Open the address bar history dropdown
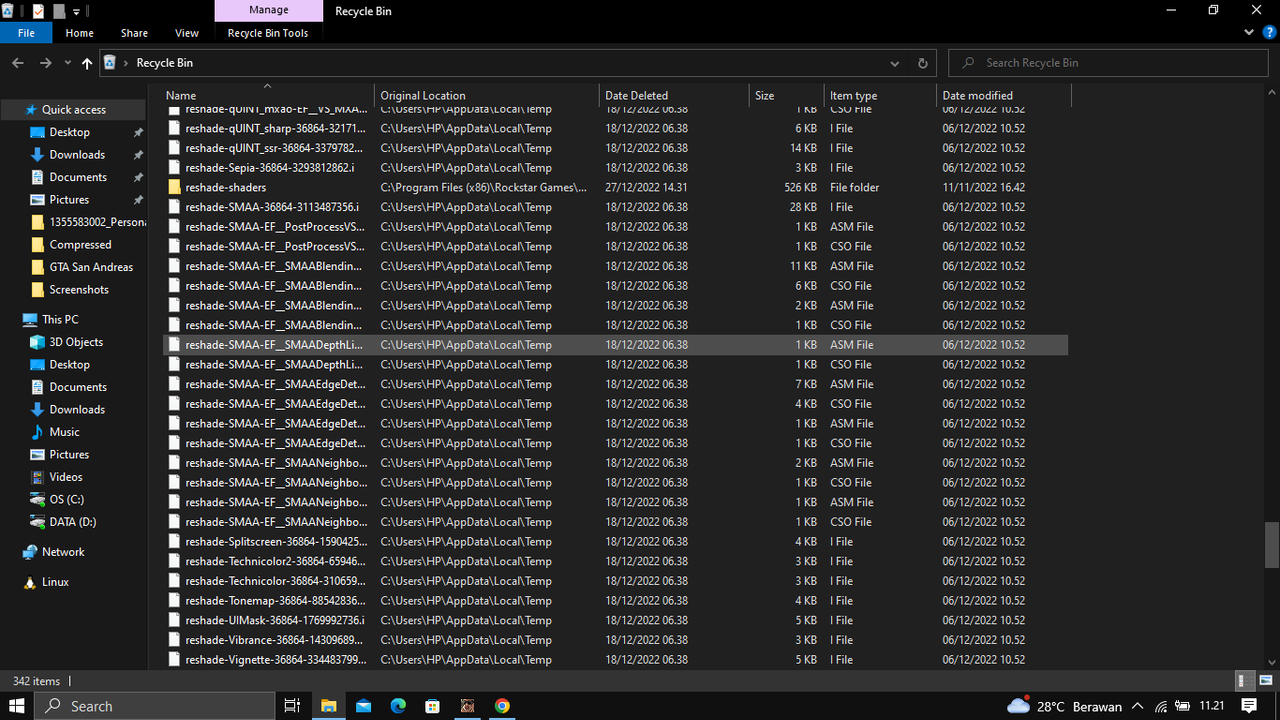The image size is (1280, 720). [x=897, y=63]
